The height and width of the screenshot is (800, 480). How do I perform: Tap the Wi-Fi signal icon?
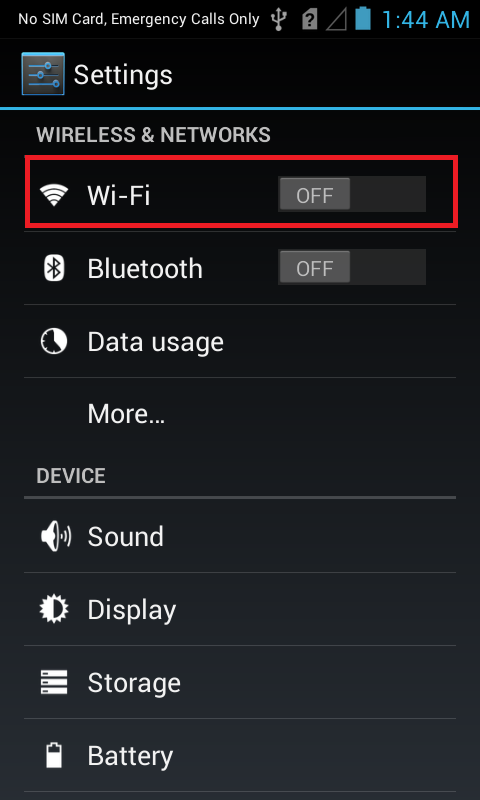pyautogui.click(x=54, y=195)
